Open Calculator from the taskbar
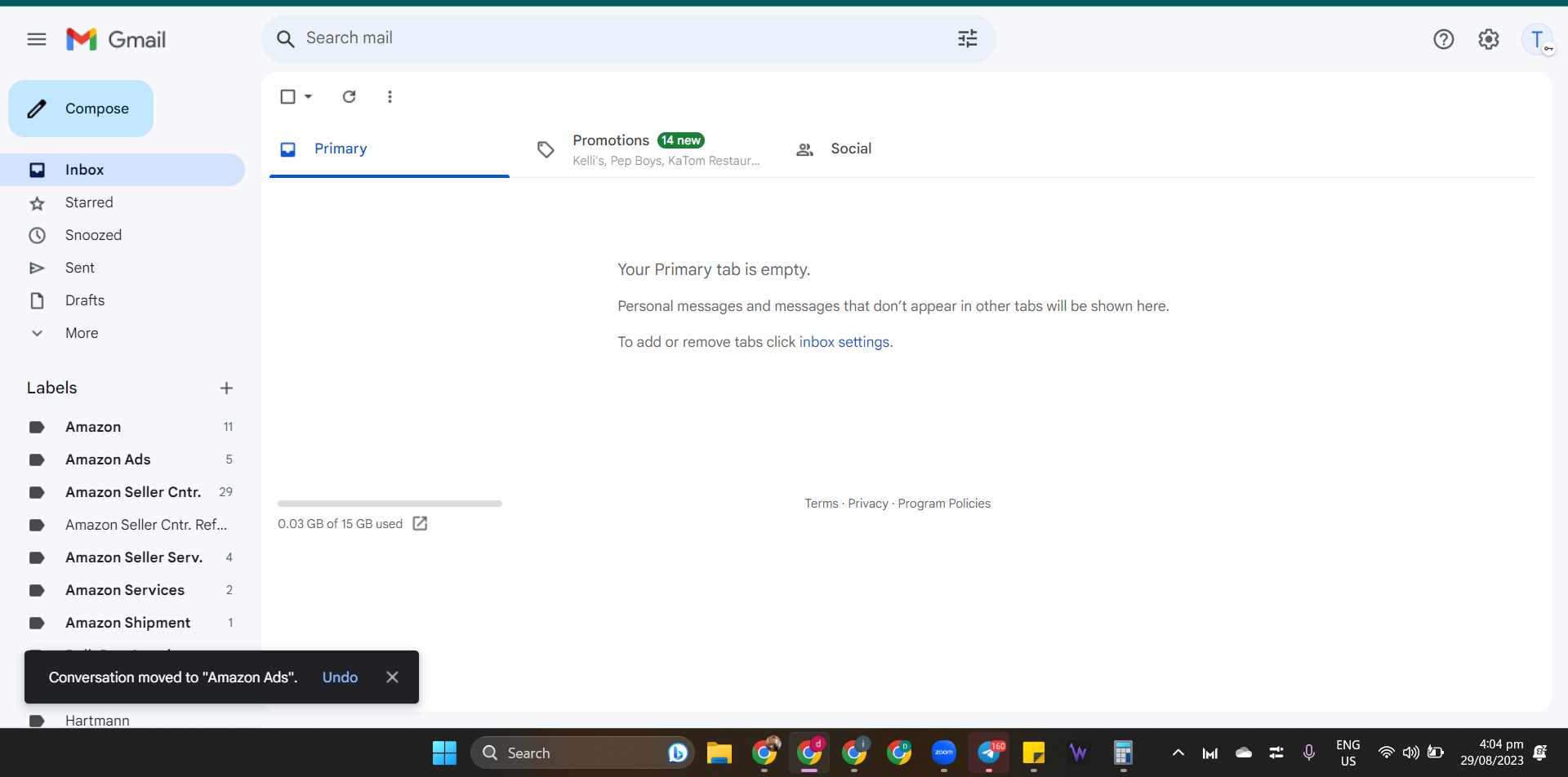 pos(1123,753)
